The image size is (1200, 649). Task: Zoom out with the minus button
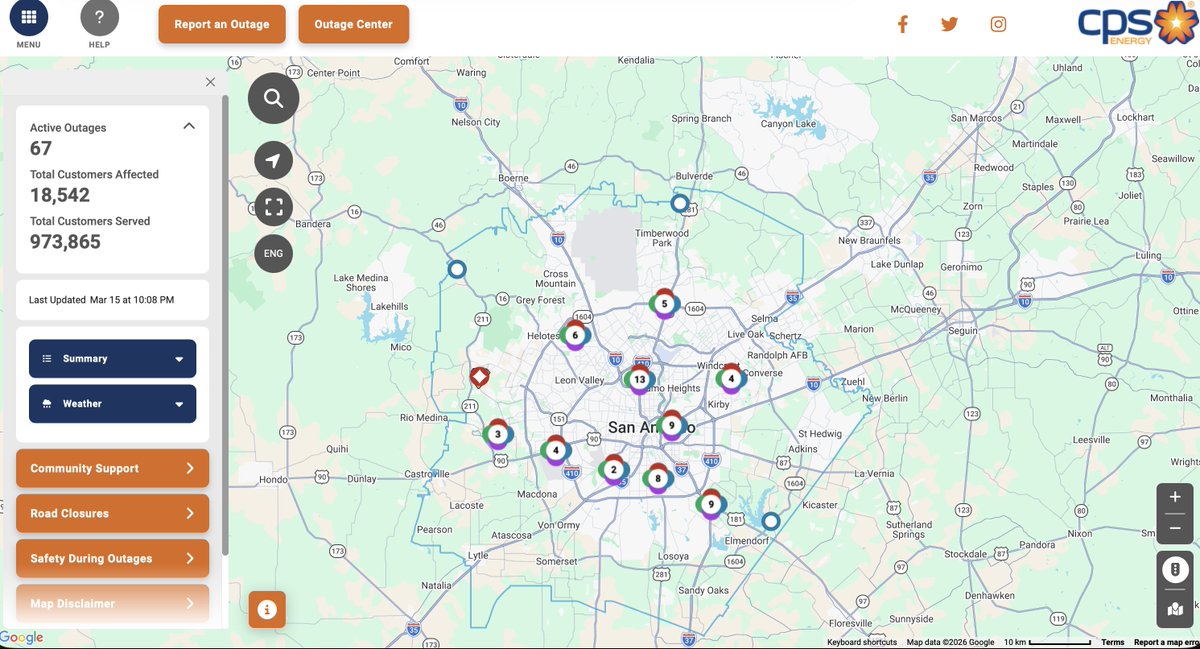(x=1174, y=528)
